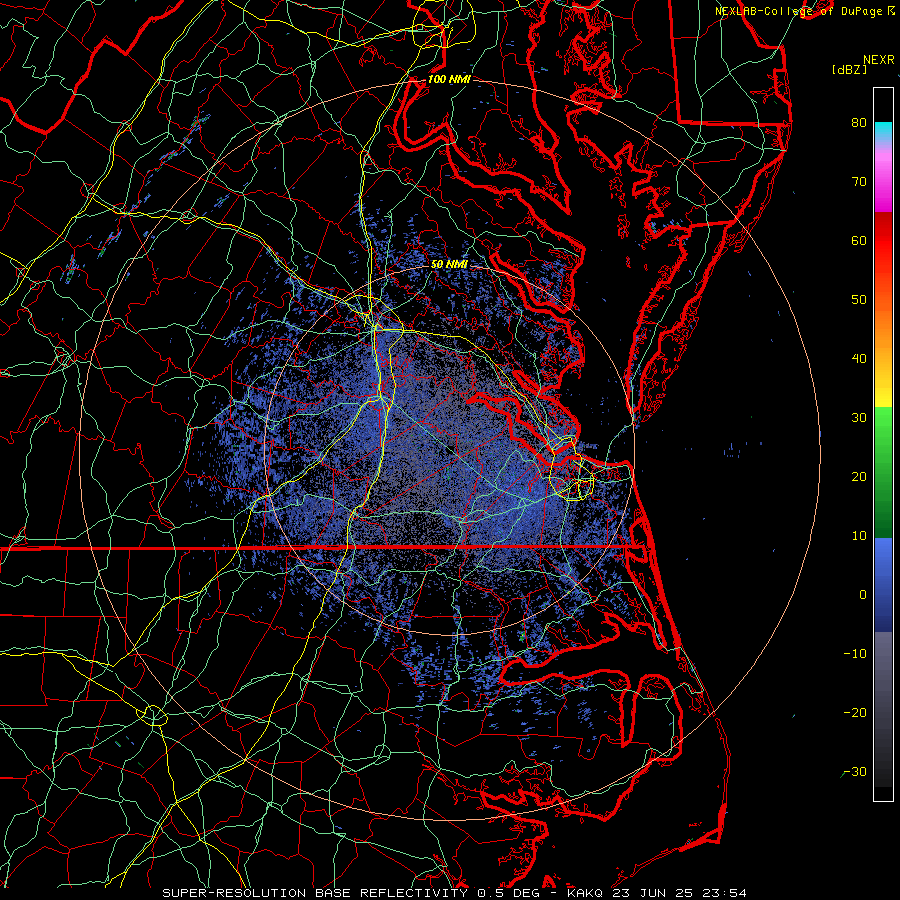
Task: Select the 20 value on the dBZ scale
Action: 859,476
